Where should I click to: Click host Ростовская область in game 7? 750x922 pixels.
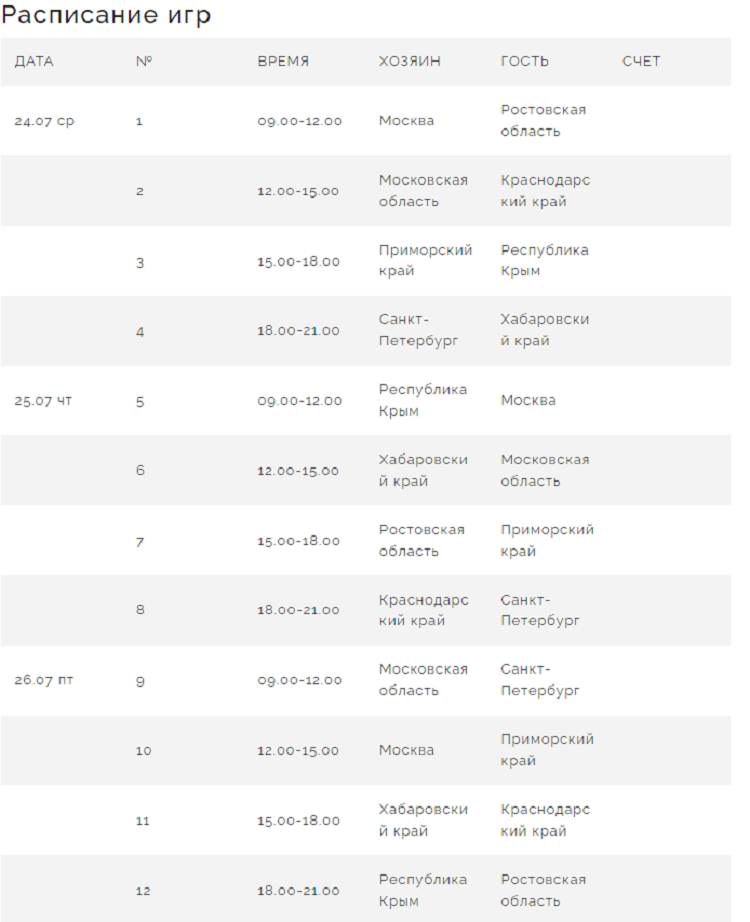coord(421,541)
